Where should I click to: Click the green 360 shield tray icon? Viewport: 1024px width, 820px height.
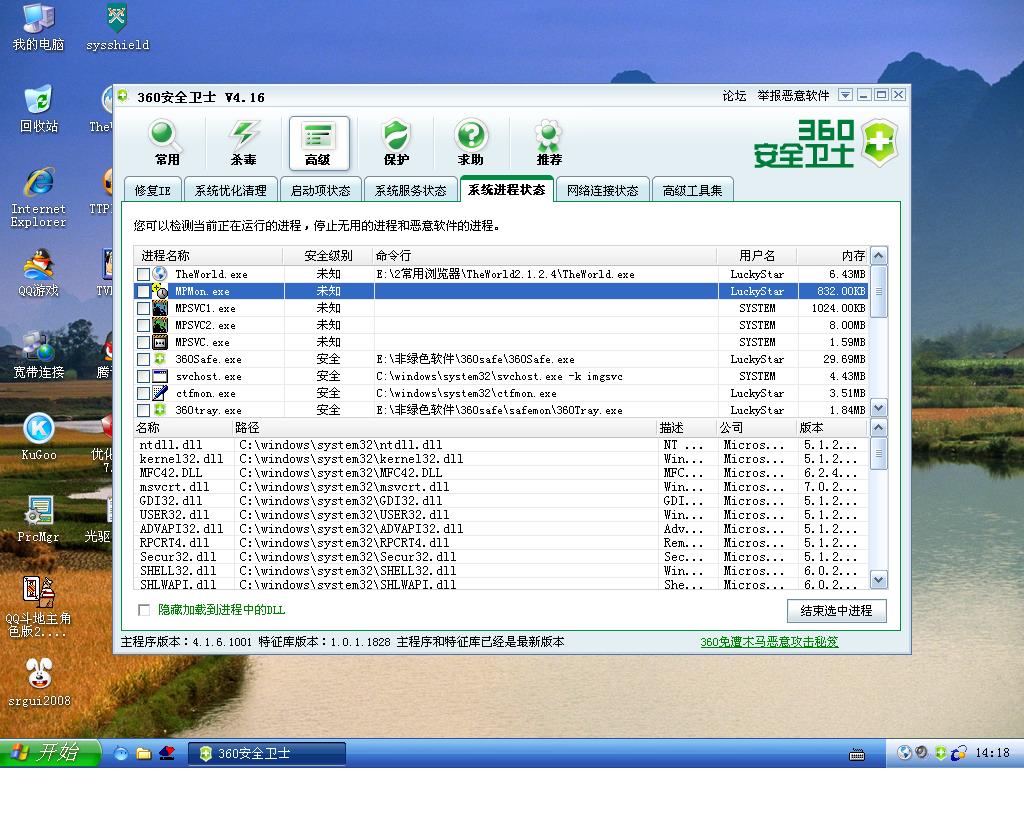(x=940, y=753)
